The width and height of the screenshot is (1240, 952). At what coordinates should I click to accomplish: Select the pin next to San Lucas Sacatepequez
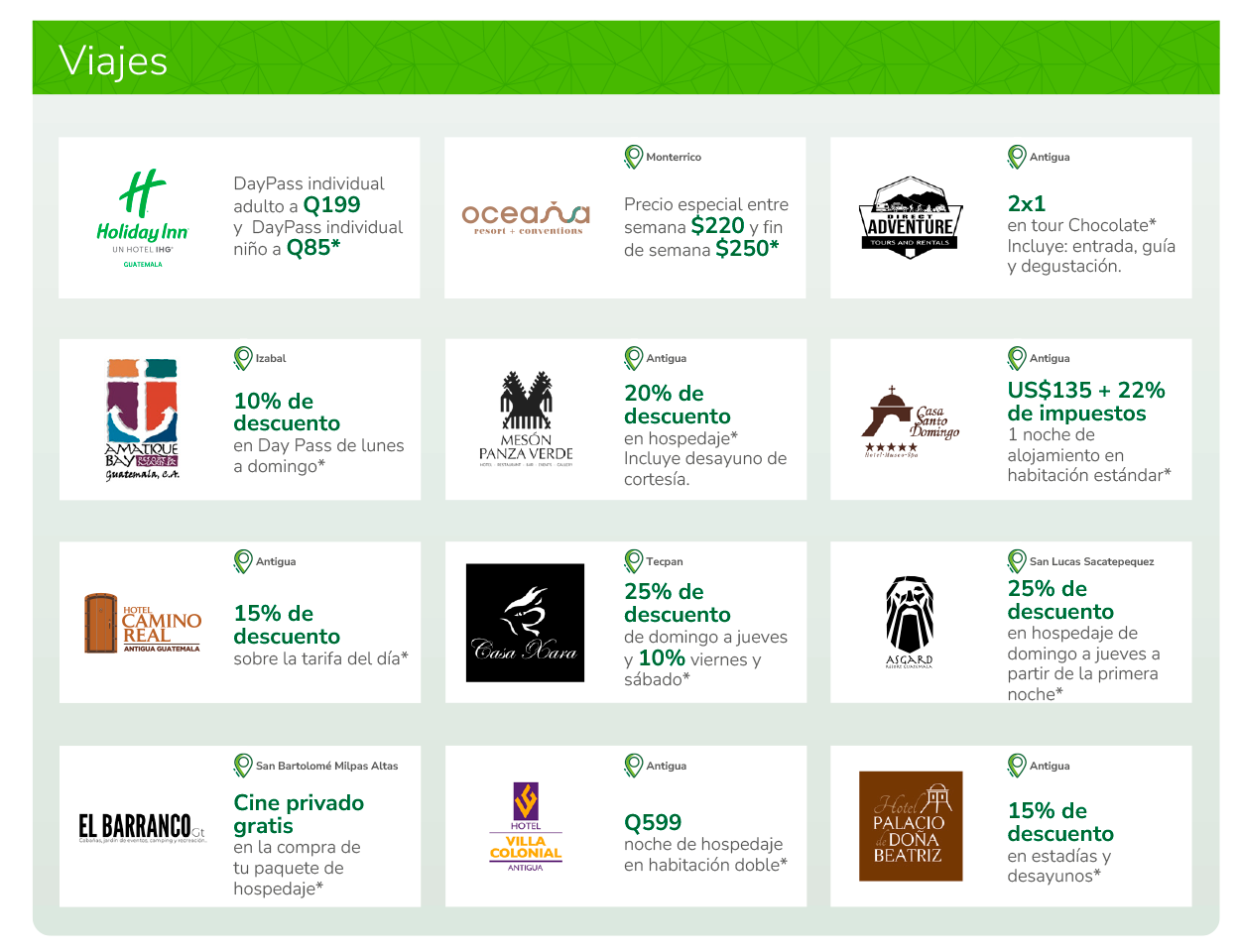(x=1017, y=561)
